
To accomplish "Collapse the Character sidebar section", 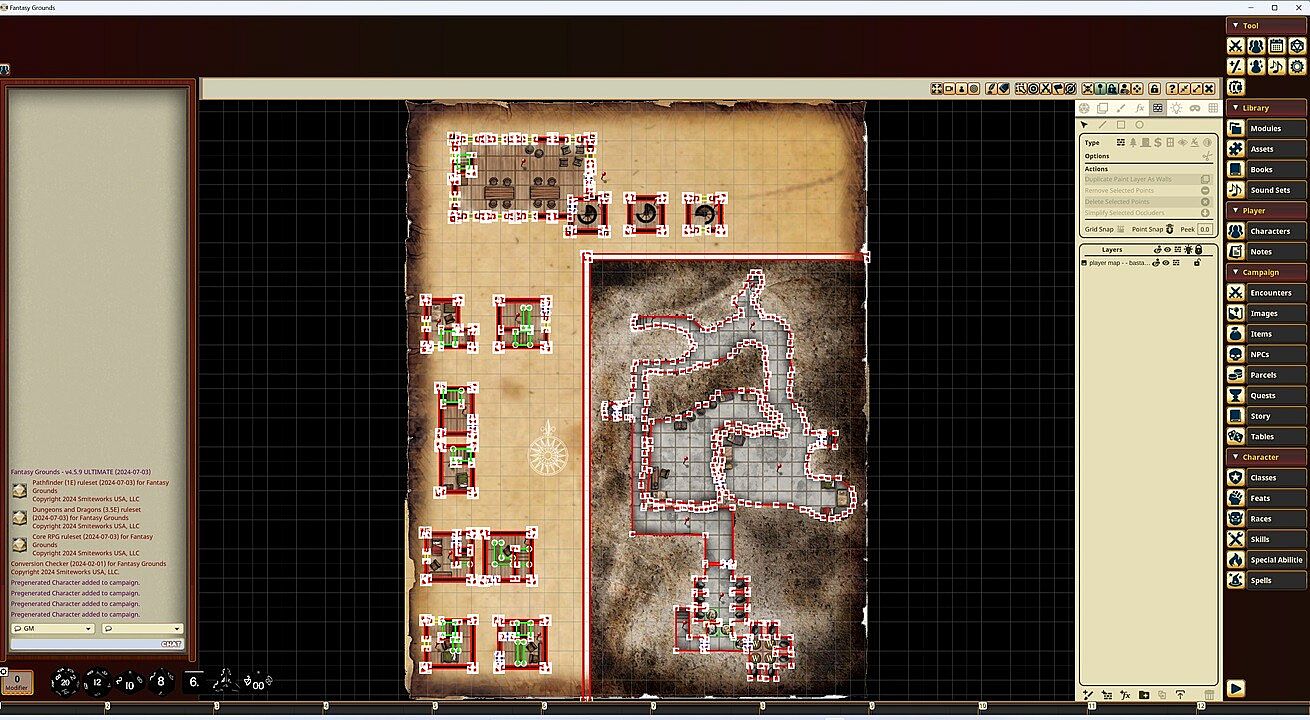I will pos(1235,457).
